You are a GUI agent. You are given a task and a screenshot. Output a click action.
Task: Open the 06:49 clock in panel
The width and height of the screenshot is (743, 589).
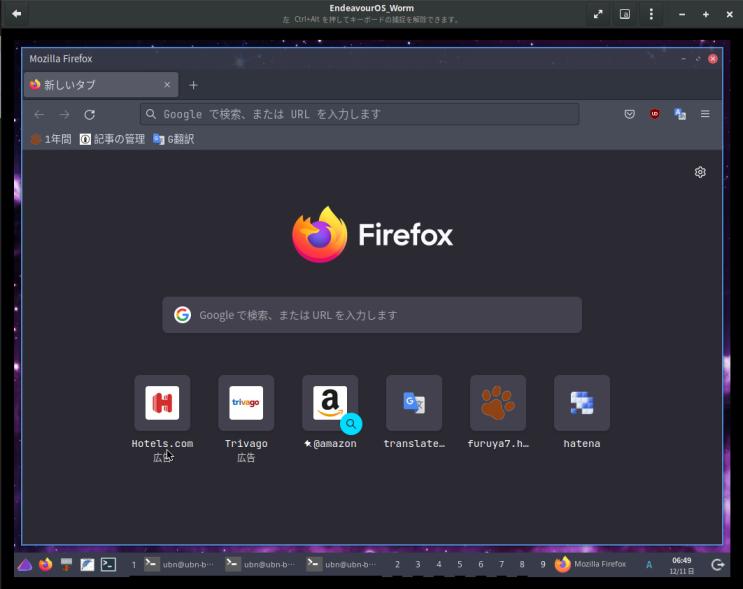pos(681,565)
